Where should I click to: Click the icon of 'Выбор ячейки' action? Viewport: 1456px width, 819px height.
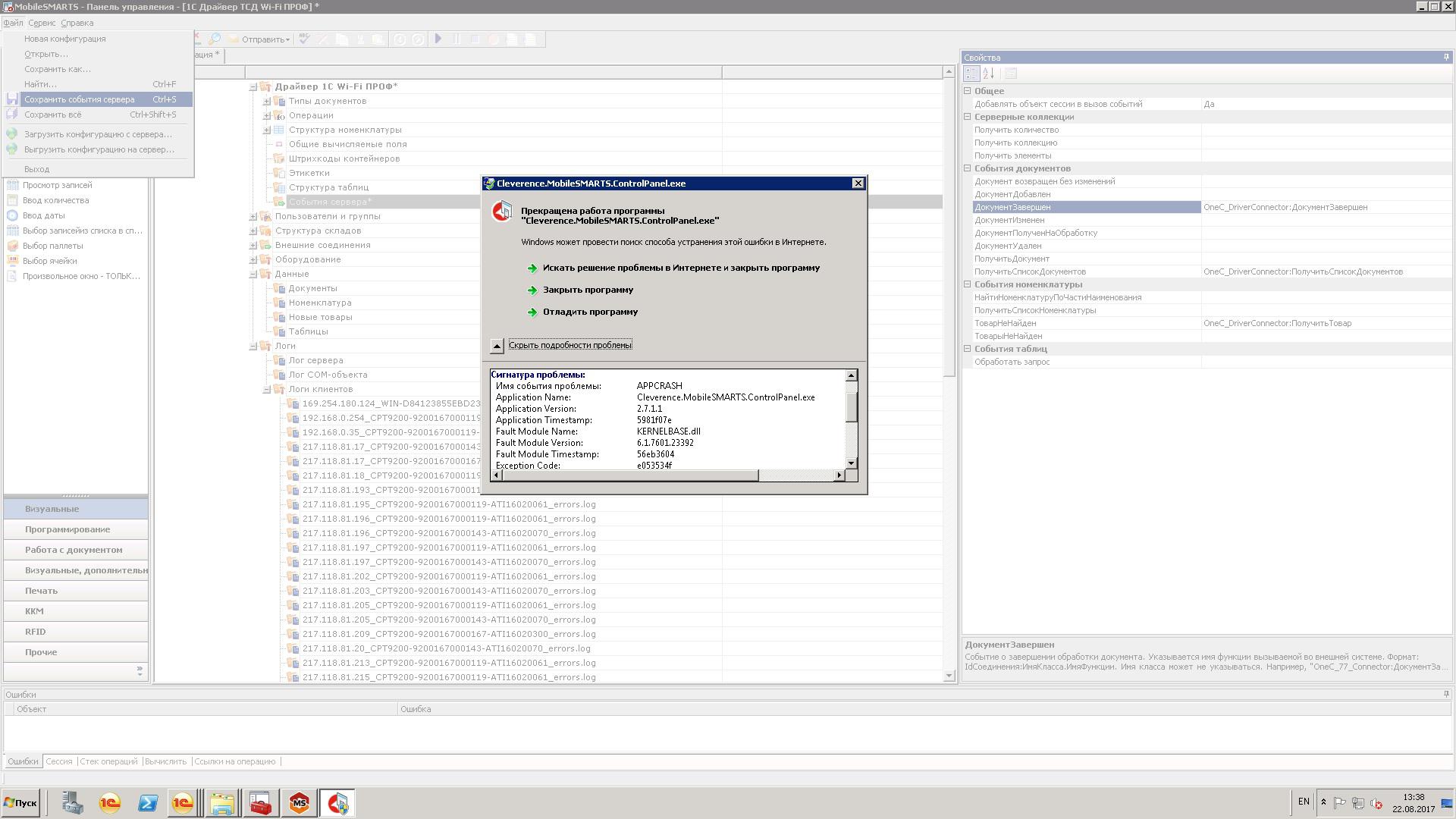click(x=12, y=261)
